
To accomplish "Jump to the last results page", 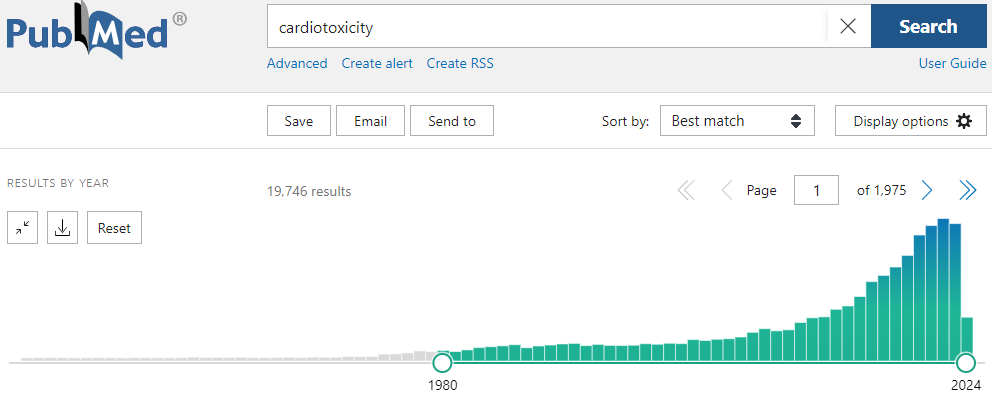I will (x=968, y=190).
